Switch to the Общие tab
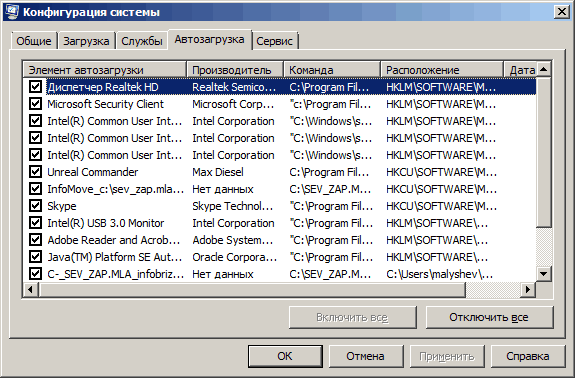Image resolution: width=575 pixels, height=378 pixels. (34, 41)
